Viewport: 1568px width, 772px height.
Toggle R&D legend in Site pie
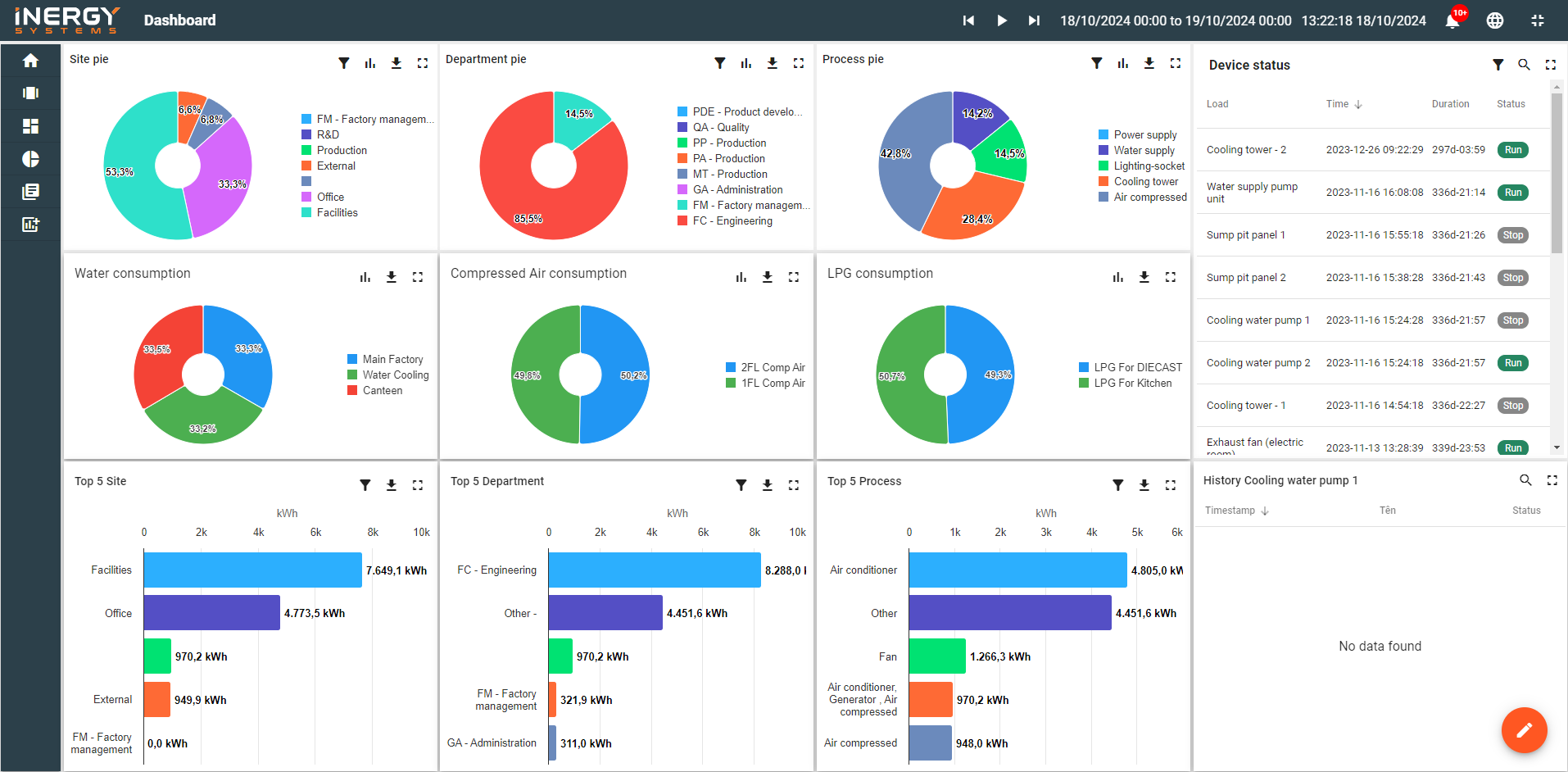pyautogui.click(x=320, y=134)
